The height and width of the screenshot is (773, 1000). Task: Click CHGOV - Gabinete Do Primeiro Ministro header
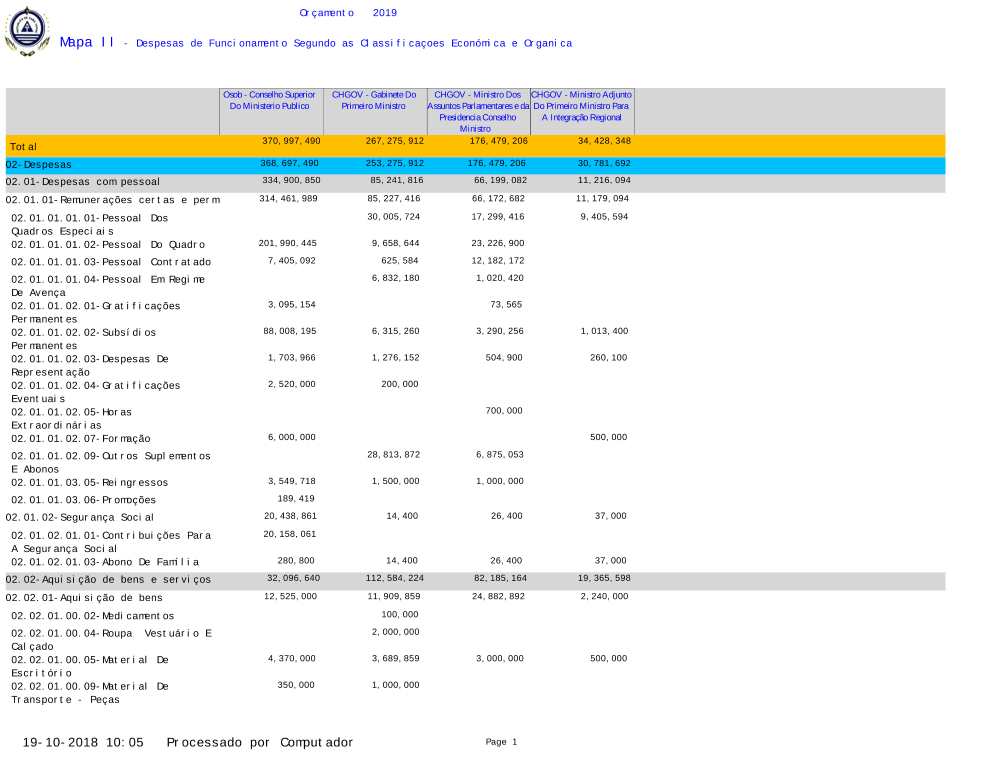click(374, 99)
